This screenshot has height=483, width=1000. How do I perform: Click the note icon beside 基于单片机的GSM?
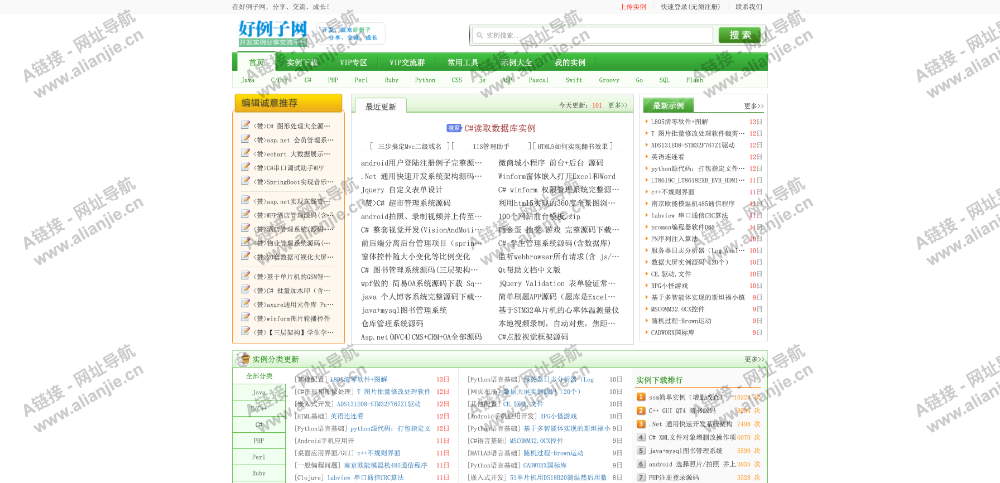pyautogui.click(x=246, y=276)
